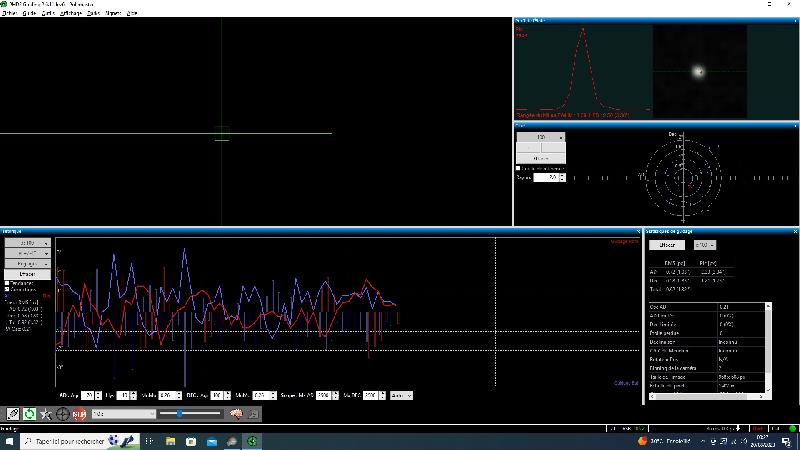Click the Binning de la caméra row

[x=707, y=368]
